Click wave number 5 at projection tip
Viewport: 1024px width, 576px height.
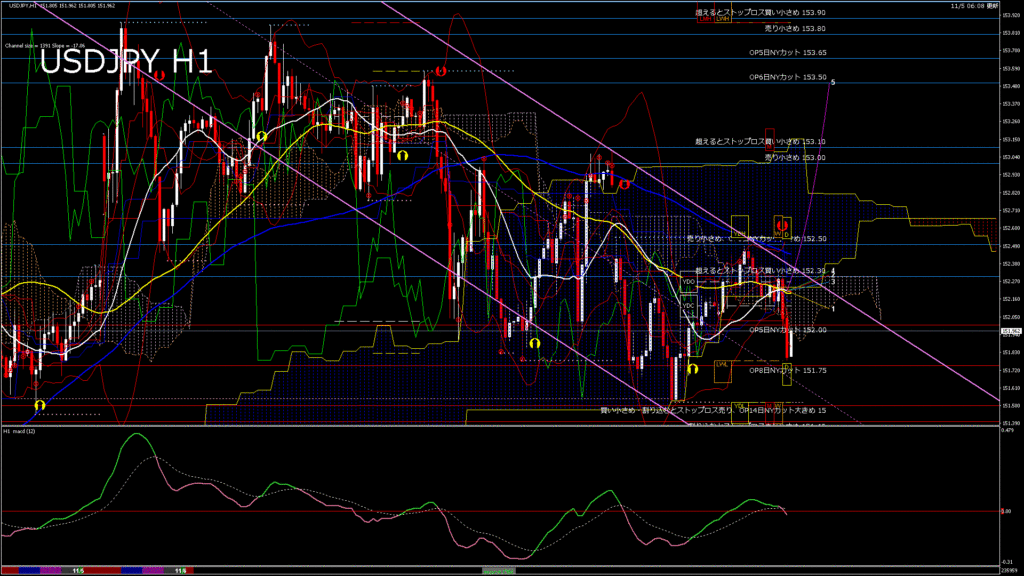coord(833,82)
